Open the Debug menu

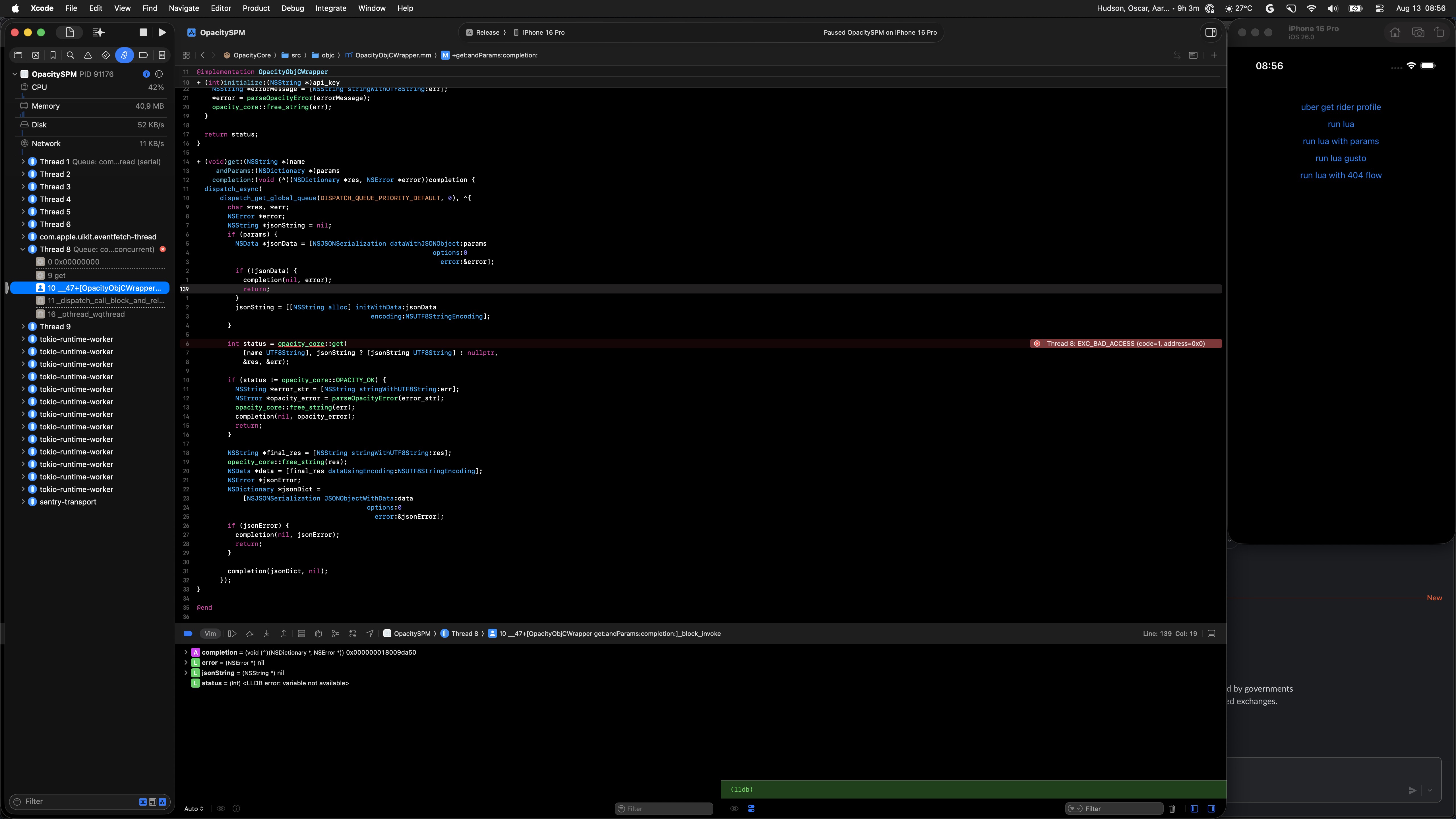(x=292, y=8)
